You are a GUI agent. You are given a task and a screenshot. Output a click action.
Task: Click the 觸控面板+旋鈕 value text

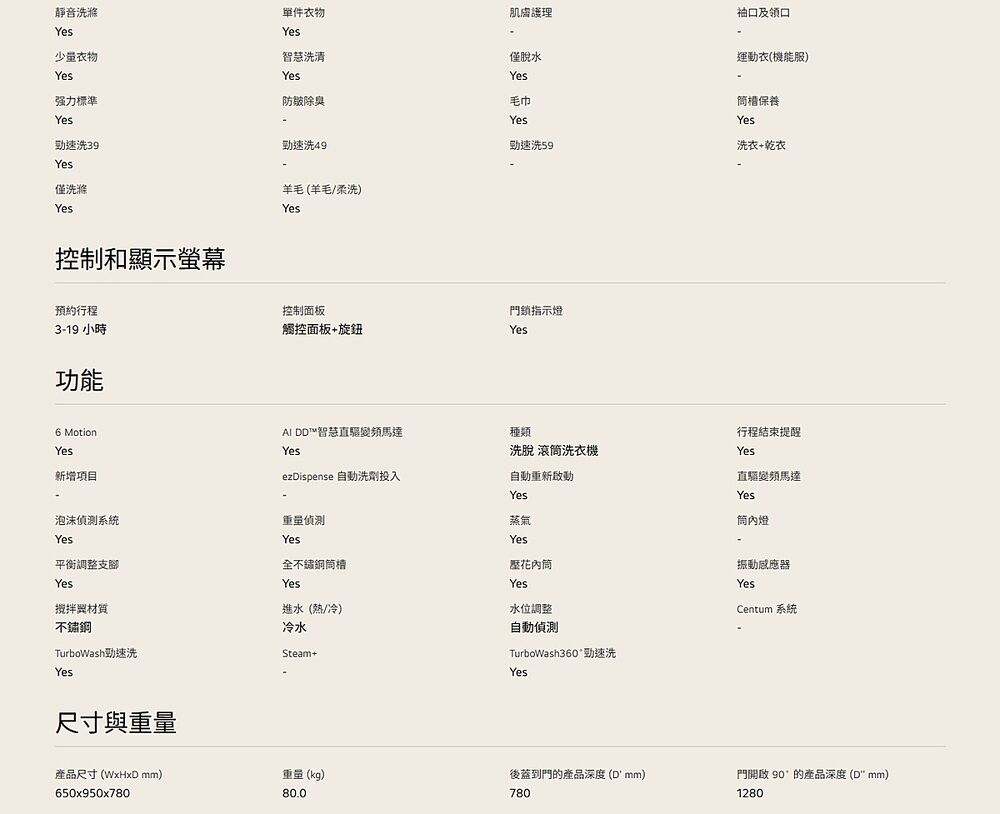coord(322,330)
